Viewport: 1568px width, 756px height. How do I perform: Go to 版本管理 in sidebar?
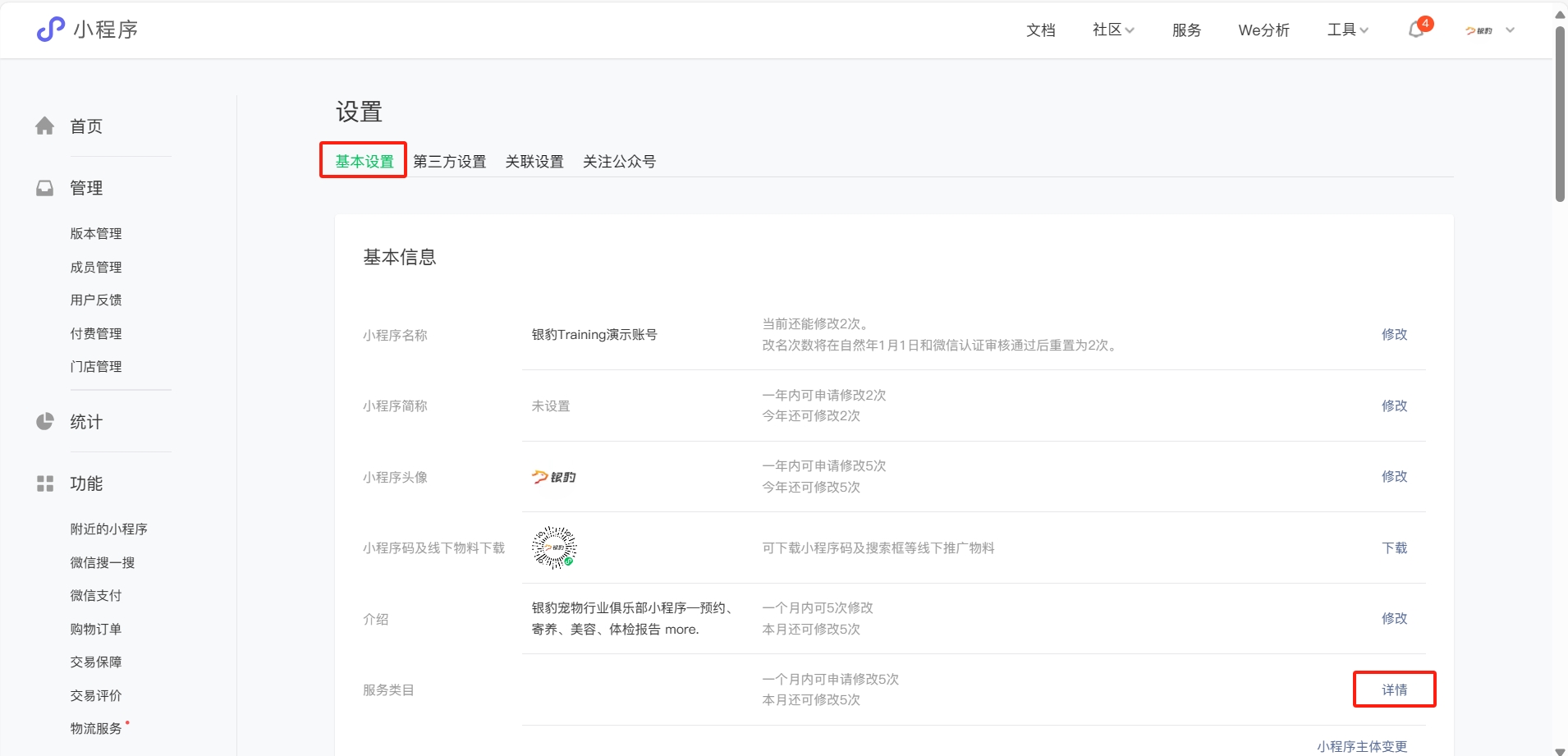96,234
